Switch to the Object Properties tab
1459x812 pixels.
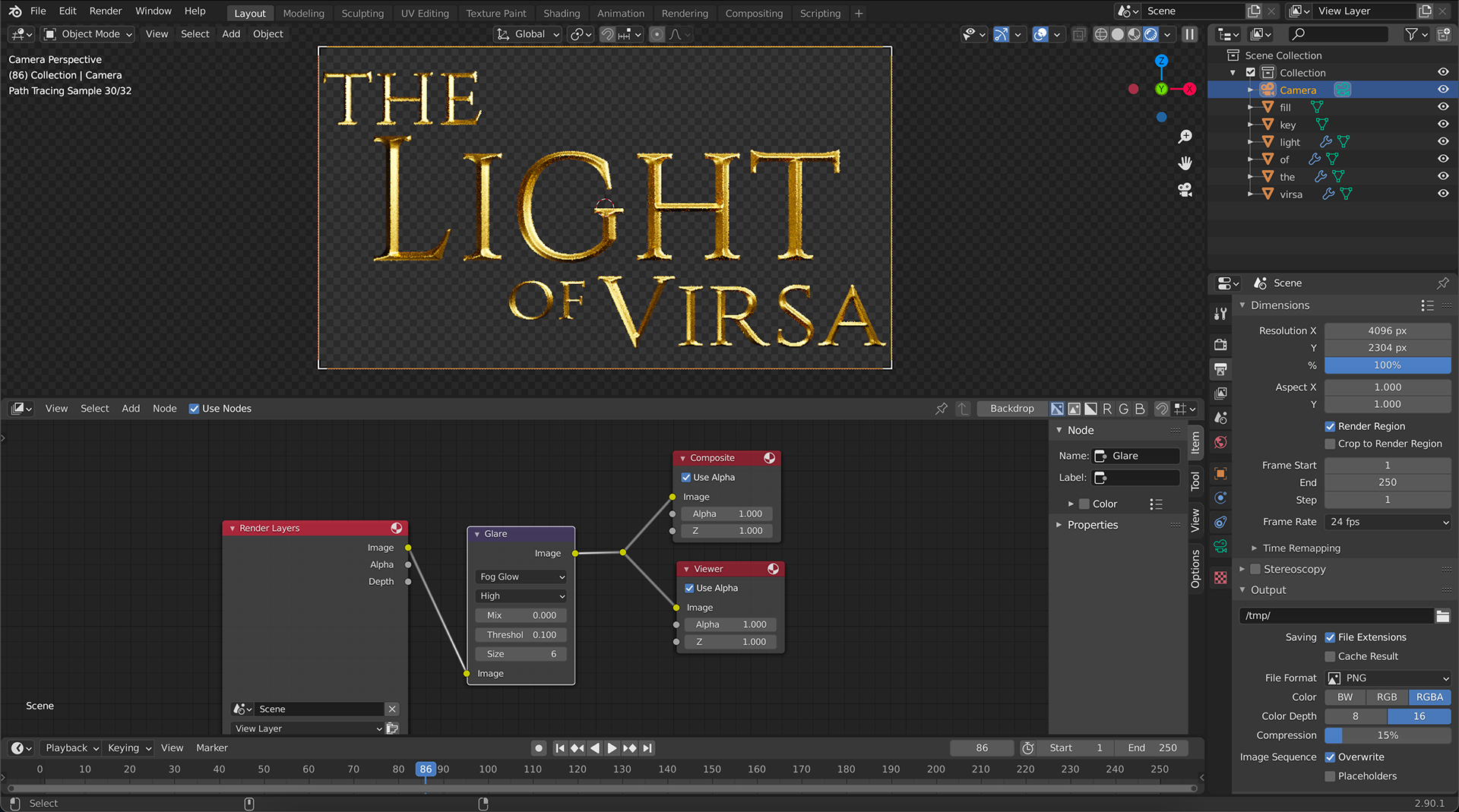1221,474
